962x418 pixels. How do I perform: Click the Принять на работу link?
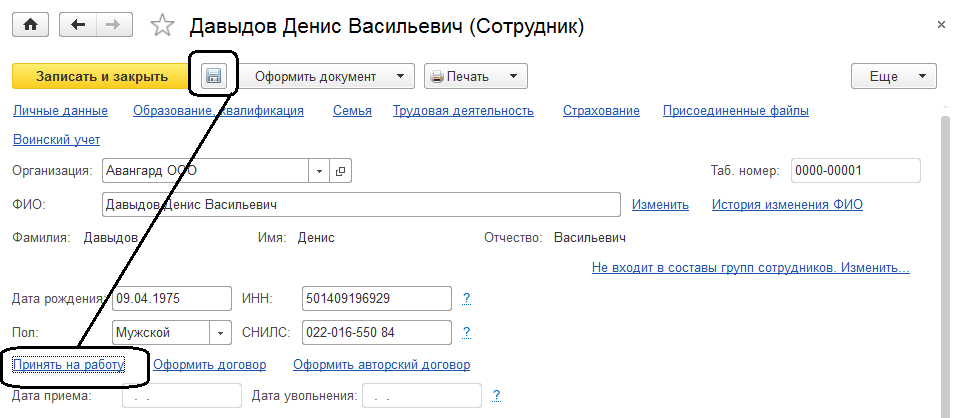[68, 365]
